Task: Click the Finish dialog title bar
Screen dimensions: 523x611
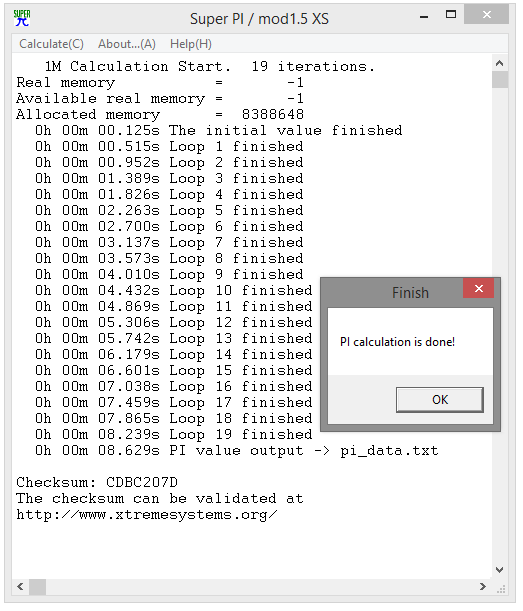Action: click(x=394, y=292)
